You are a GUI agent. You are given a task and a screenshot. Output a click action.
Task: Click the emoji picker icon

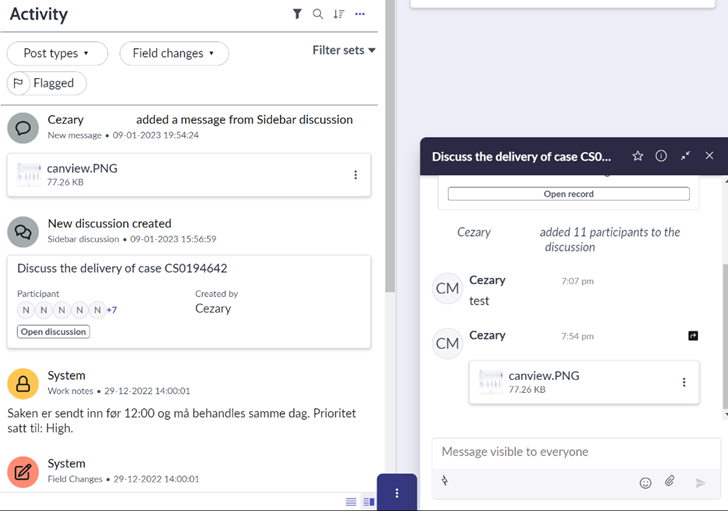point(645,482)
